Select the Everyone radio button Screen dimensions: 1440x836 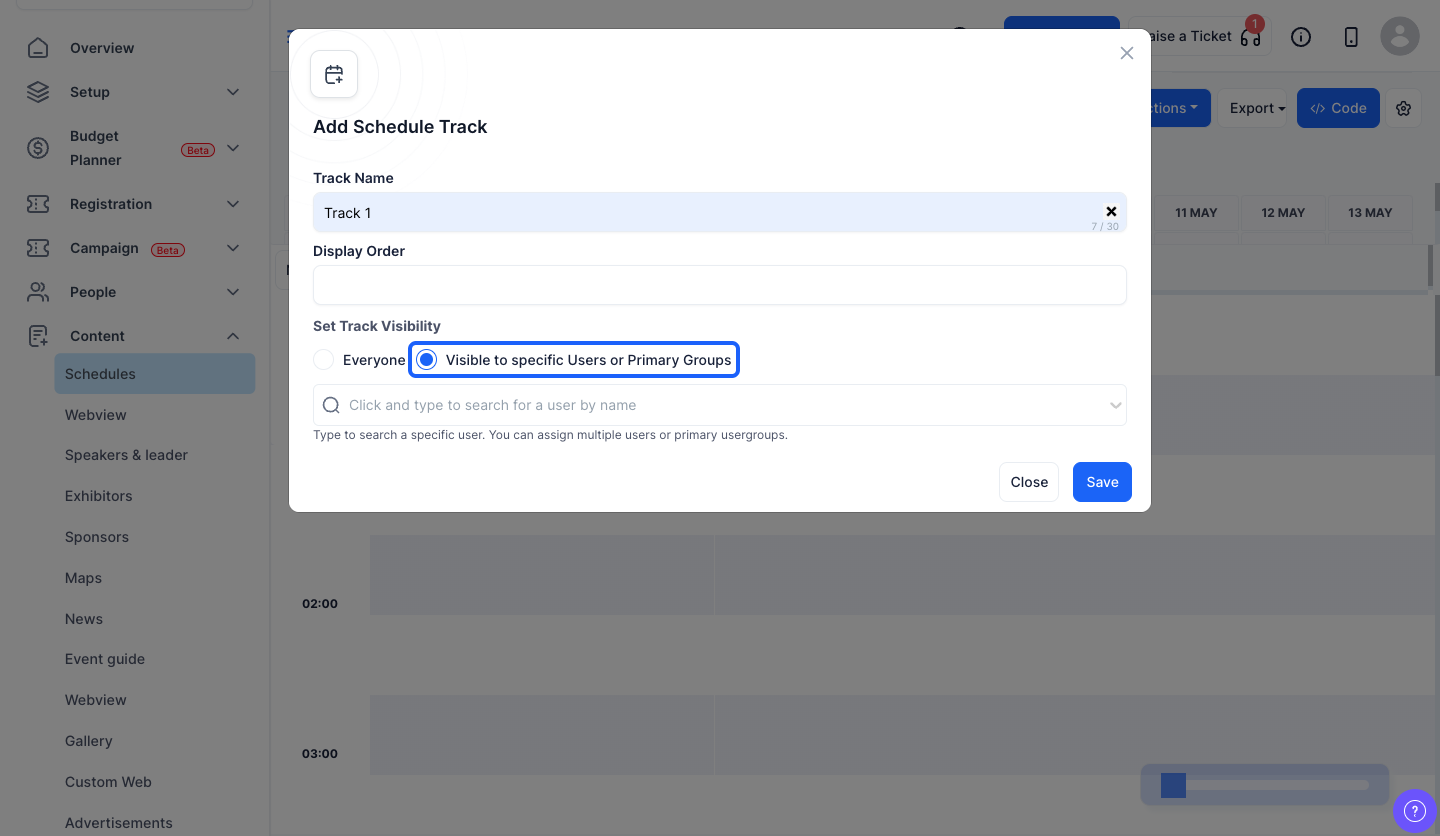click(324, 360)
